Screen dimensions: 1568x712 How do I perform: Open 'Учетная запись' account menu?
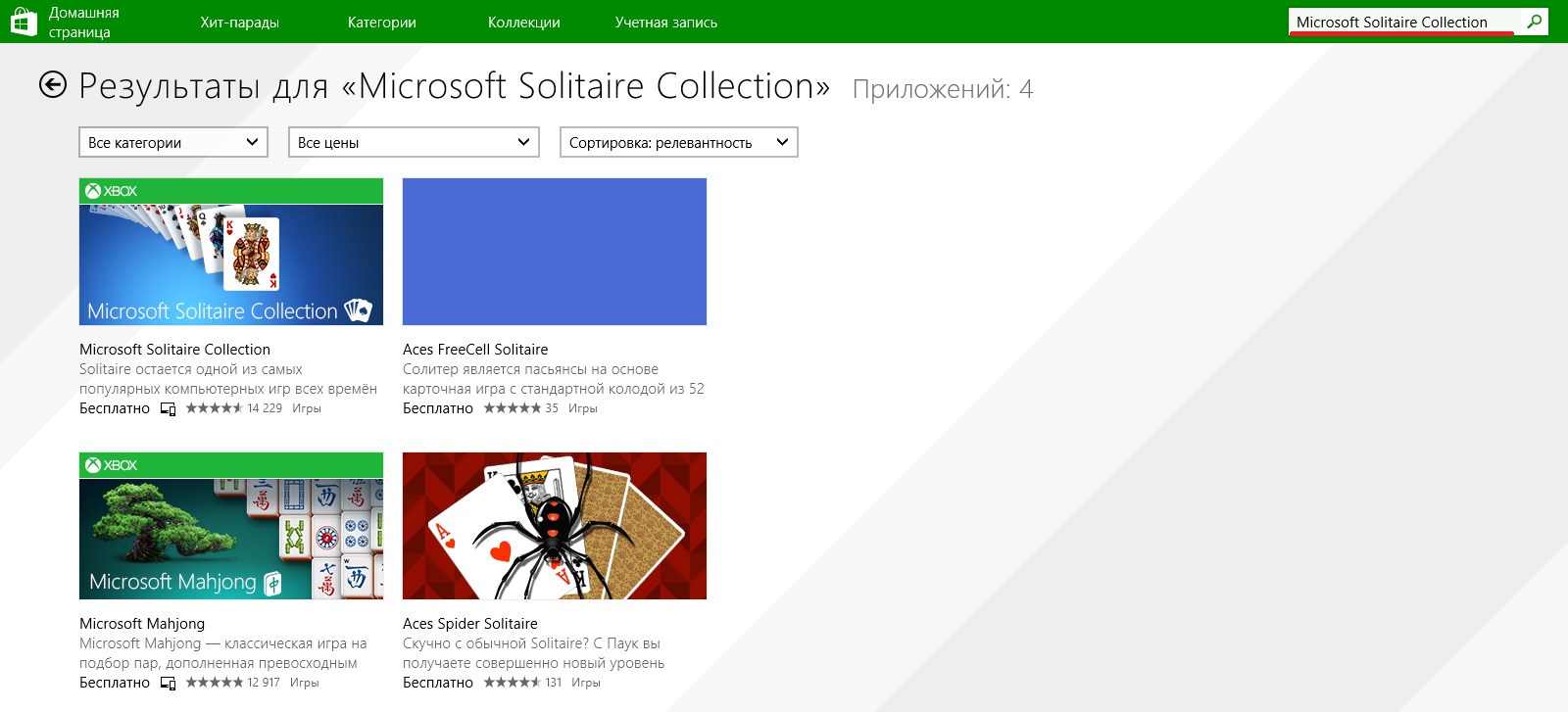pyautogui.click(x=665, y=23)
